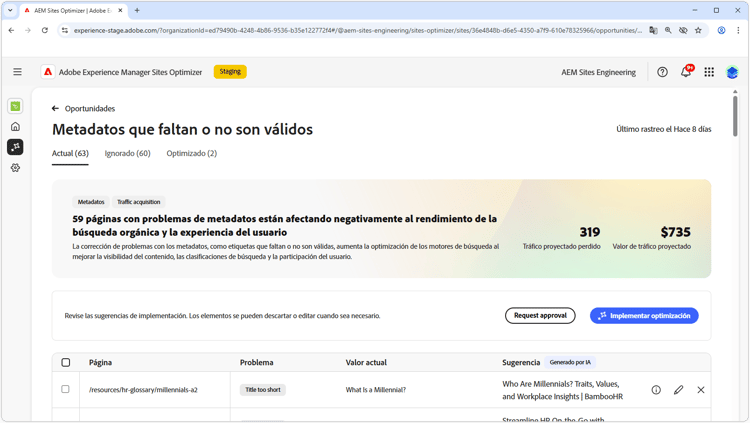Go back to Oportunidades link

(90, 109)
